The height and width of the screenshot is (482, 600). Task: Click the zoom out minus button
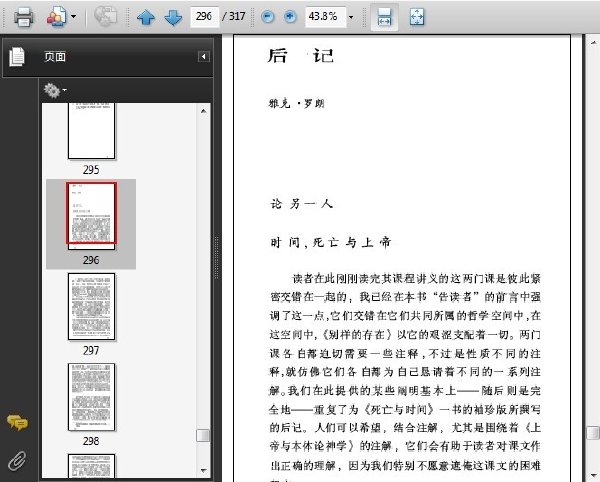click(268, 17)
